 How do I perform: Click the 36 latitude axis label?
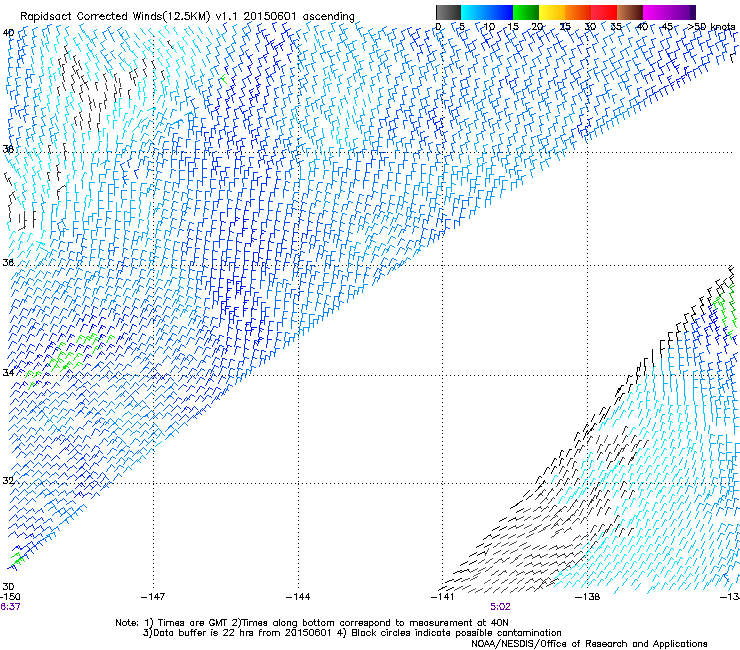[8, 262]
